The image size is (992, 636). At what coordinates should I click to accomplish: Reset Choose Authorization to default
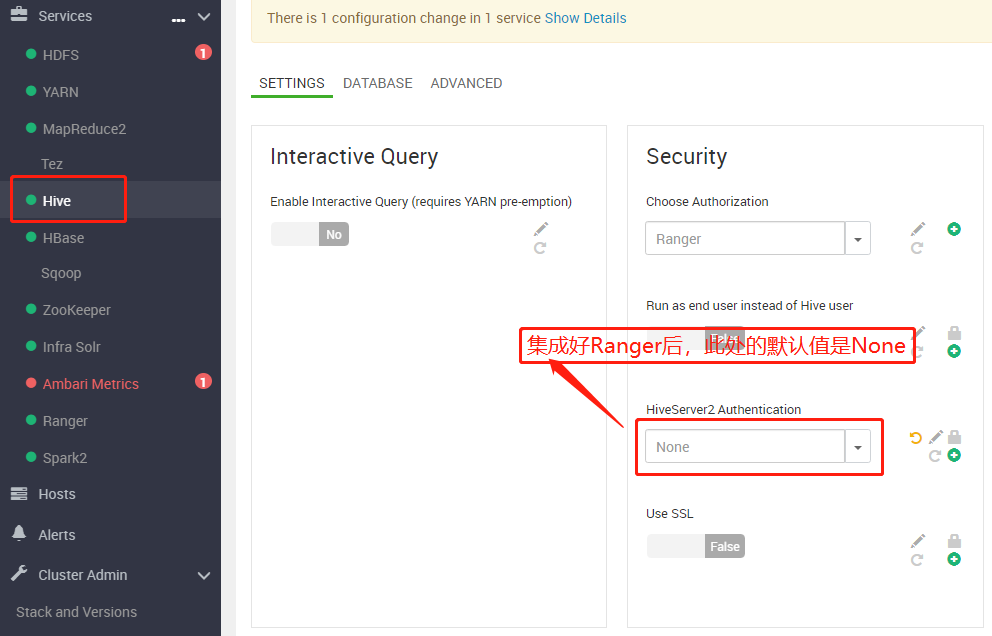coord(917,248)
